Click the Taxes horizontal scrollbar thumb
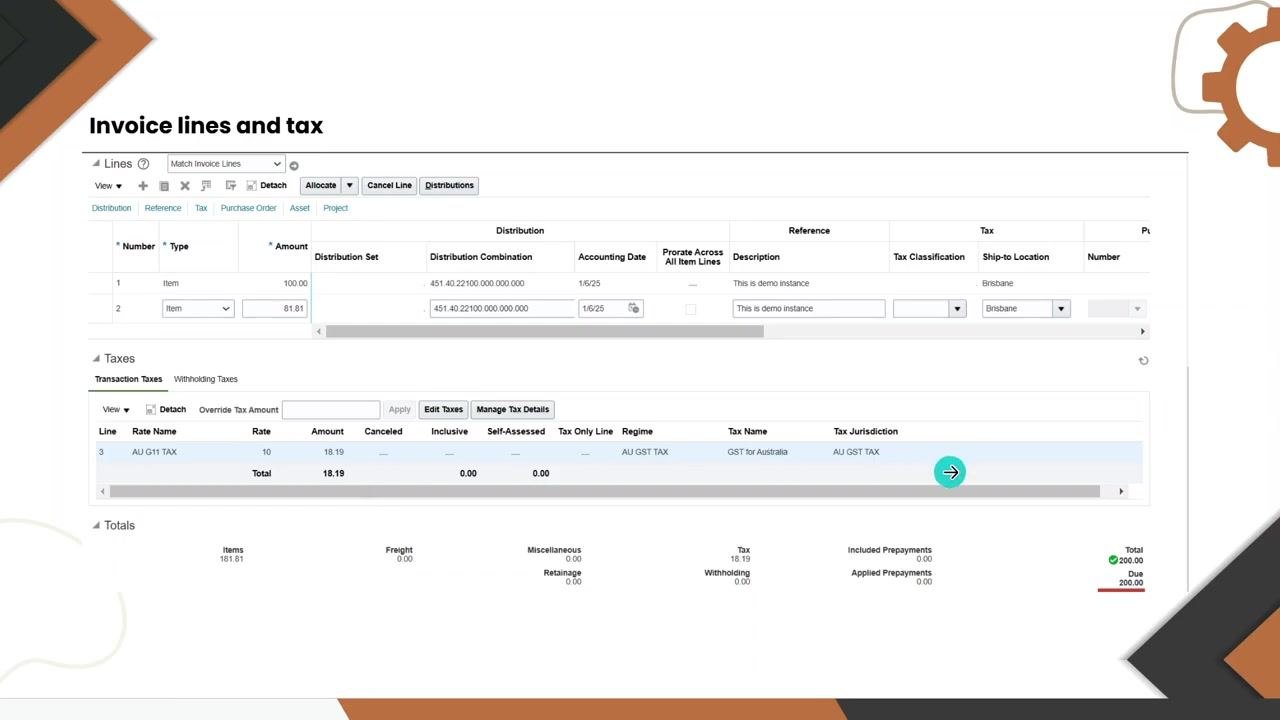 pos(605,491)
